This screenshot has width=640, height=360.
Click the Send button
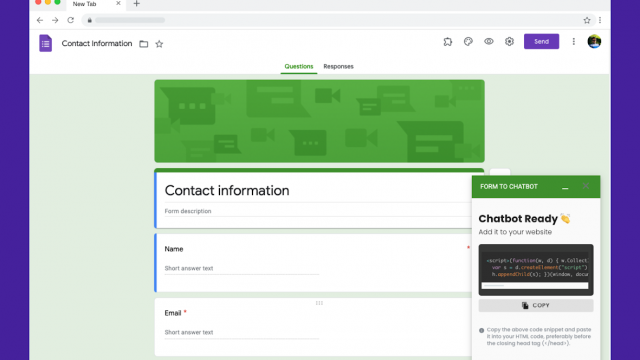coord(541,42)
